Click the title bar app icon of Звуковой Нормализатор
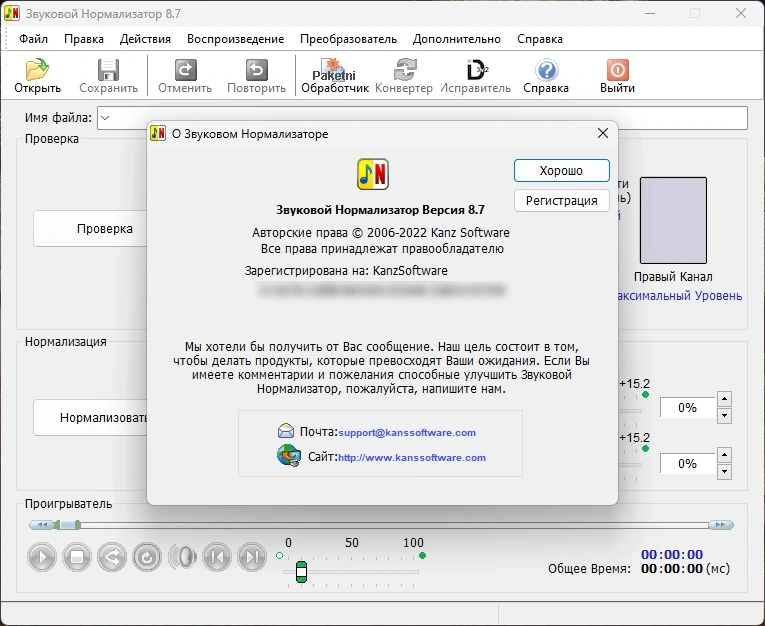This screenshot has width=765, height=626. coord(12,13)
